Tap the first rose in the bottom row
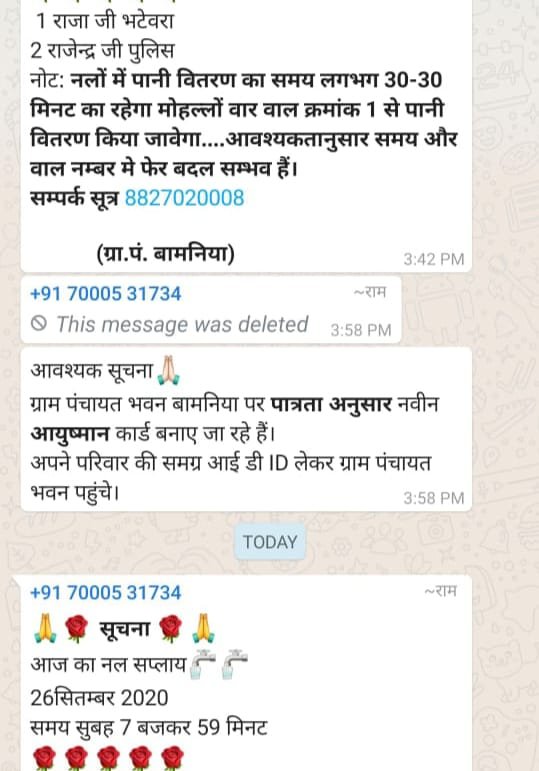Viewport: 539px width, 771px height. [44, 758]
